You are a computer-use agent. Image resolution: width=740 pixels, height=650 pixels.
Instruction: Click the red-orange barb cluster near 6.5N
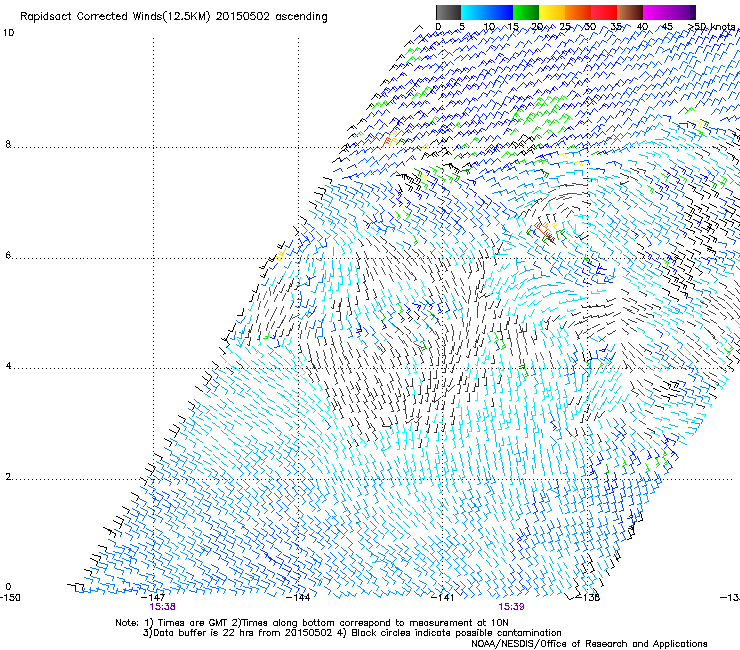[546, 231]
